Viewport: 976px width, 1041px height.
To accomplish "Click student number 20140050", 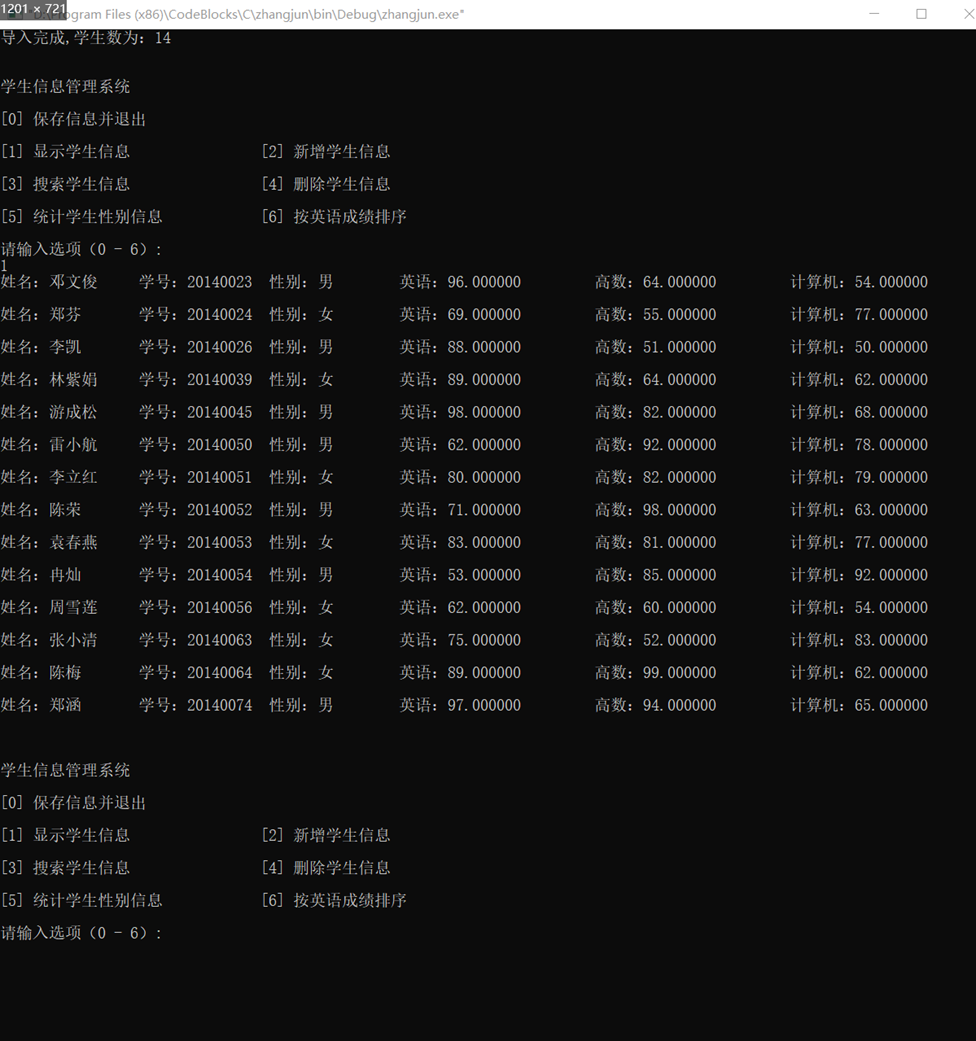I will point(220,445).
